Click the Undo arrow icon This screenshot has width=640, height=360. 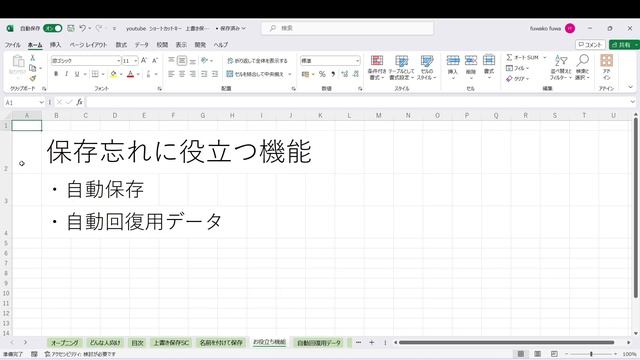pyautogui.click(x=82, y=28)
